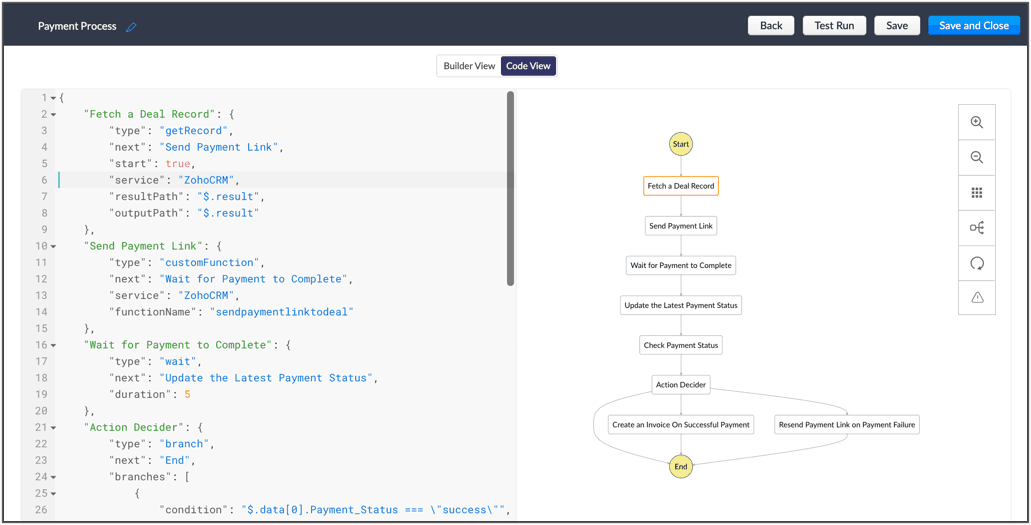Reset the diagram with the refresh icon
The height and width of the screenshot is (525, 1031).
(977, 263)
